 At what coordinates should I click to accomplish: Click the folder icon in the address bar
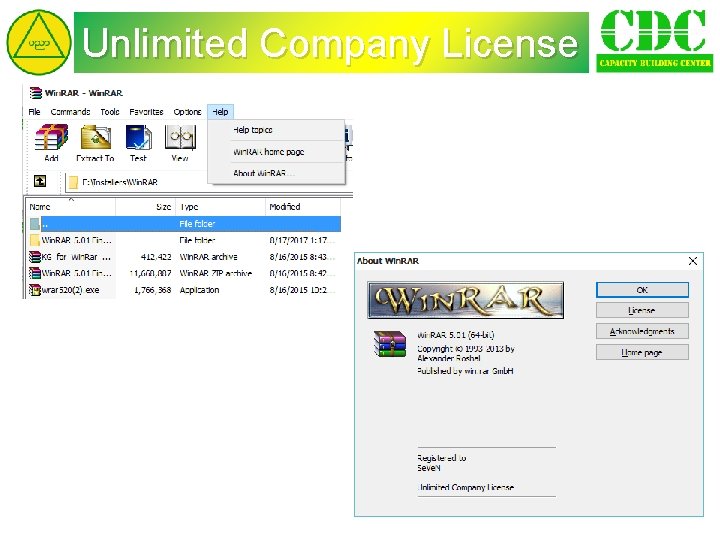point(73,182)
